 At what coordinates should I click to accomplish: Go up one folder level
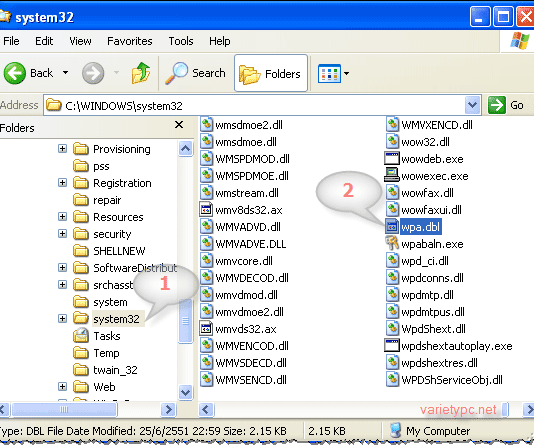(x=141, y=73)
